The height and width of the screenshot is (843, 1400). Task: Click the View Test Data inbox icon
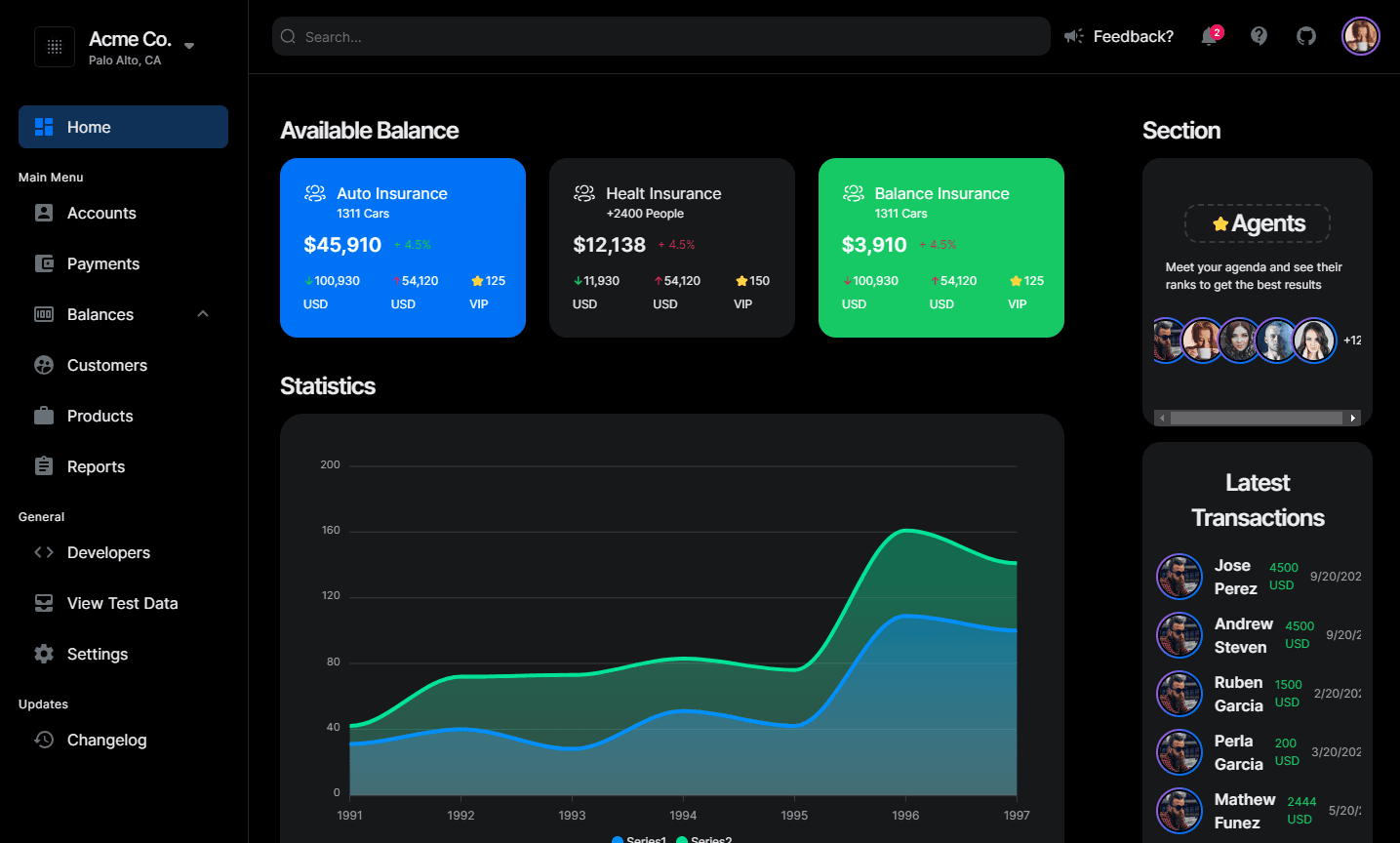[44, 603]
